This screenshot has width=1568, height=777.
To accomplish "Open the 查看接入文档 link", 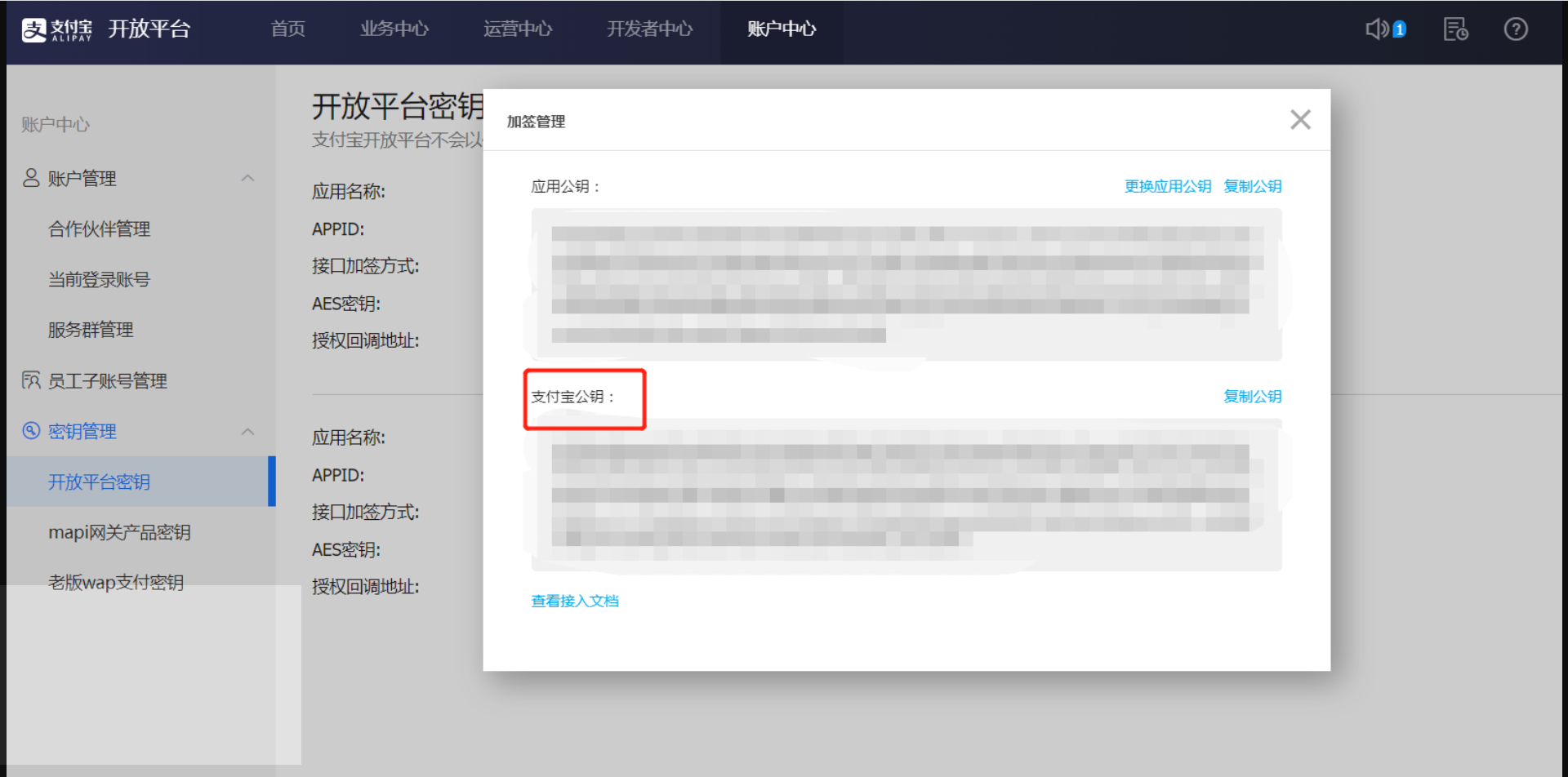I will (575, 602).
